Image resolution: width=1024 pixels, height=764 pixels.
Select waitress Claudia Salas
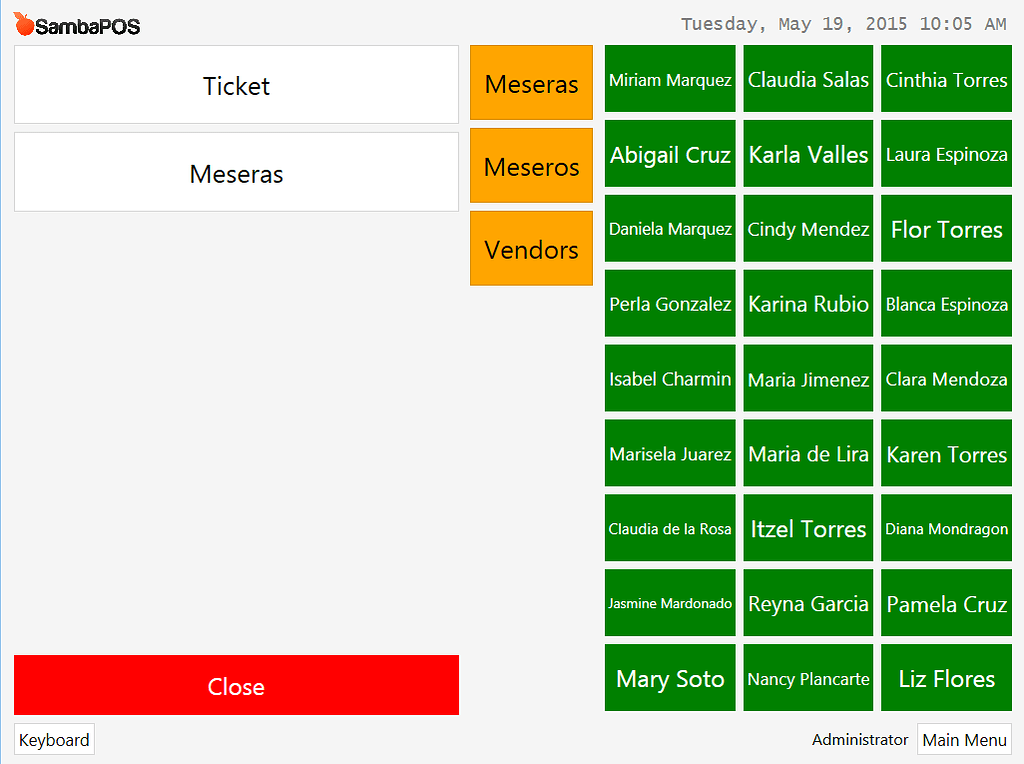point(807,78)
